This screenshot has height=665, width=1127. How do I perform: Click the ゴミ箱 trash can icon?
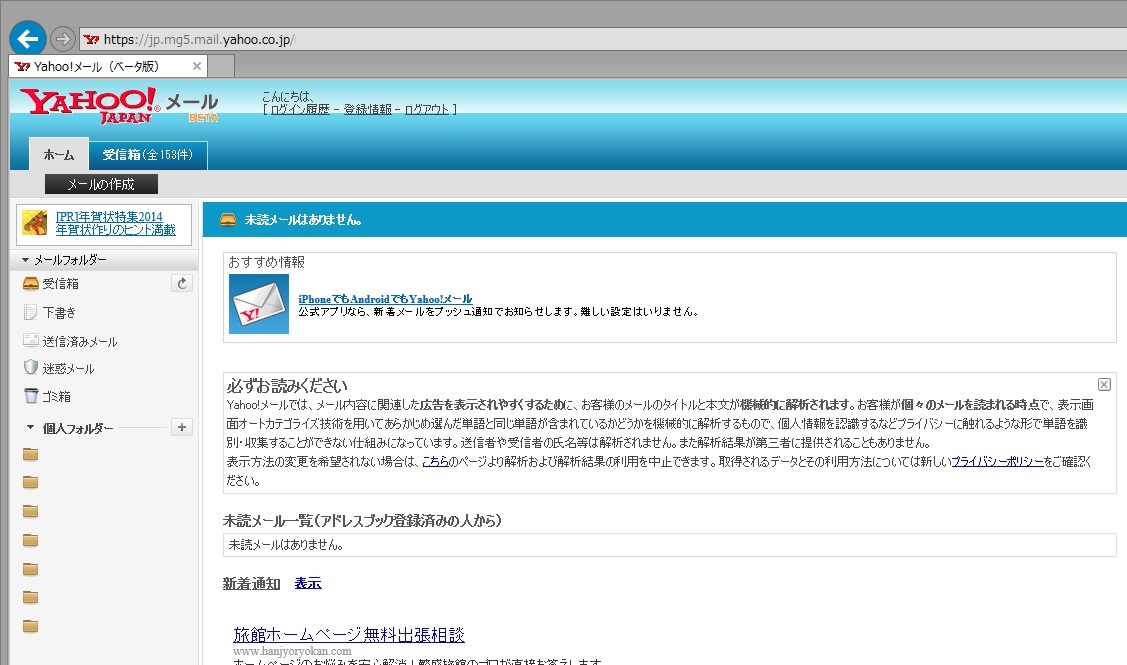coord(31,395)
